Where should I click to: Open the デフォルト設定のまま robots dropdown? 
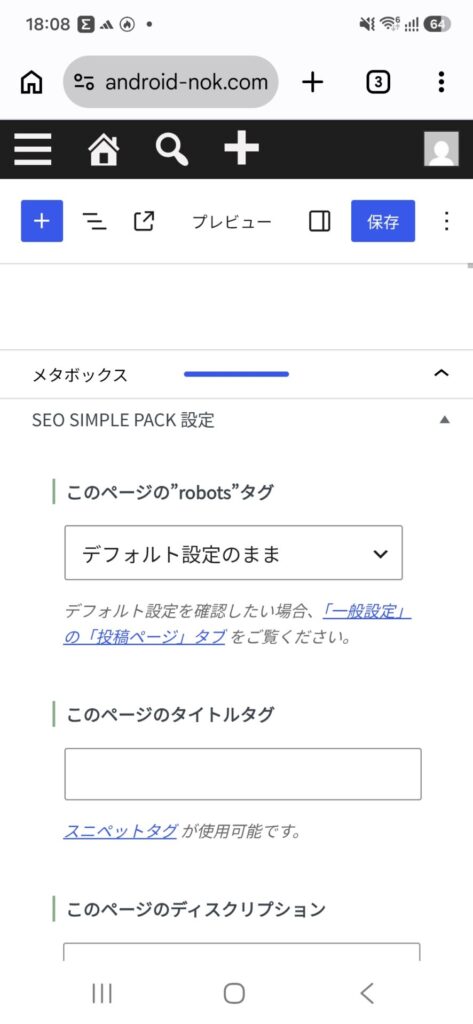pyautogui.click(x=233, y=552)
